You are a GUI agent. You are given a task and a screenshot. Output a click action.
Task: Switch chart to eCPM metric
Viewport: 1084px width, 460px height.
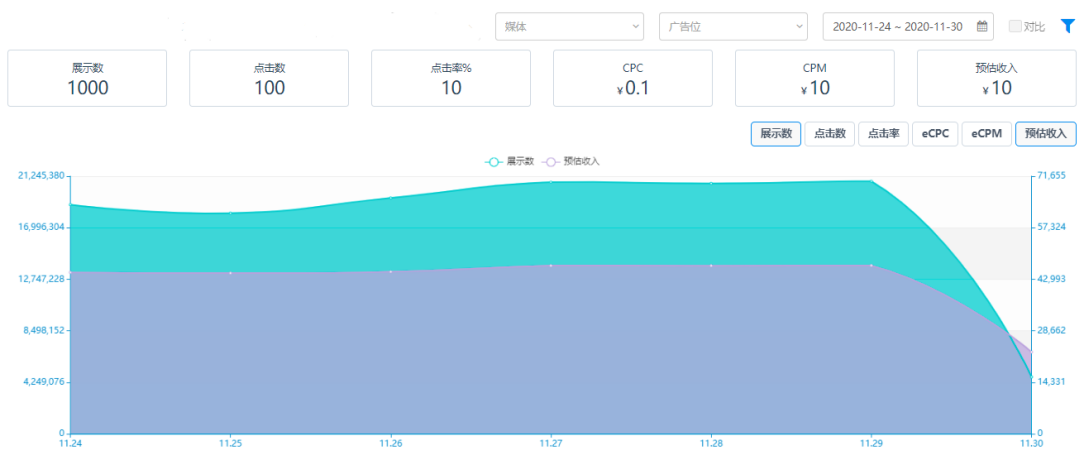986,134
